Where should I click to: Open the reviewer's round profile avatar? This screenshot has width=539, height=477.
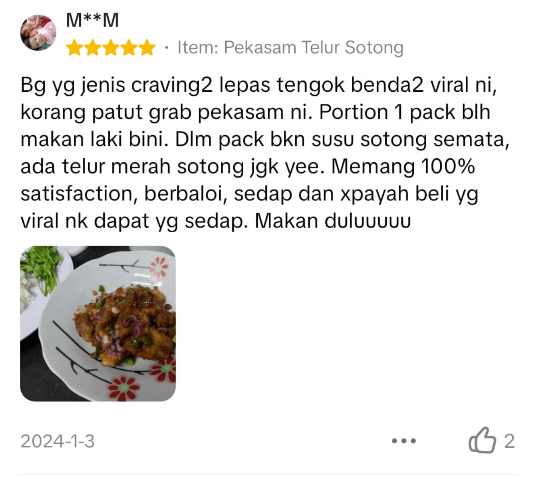(38, 33)
